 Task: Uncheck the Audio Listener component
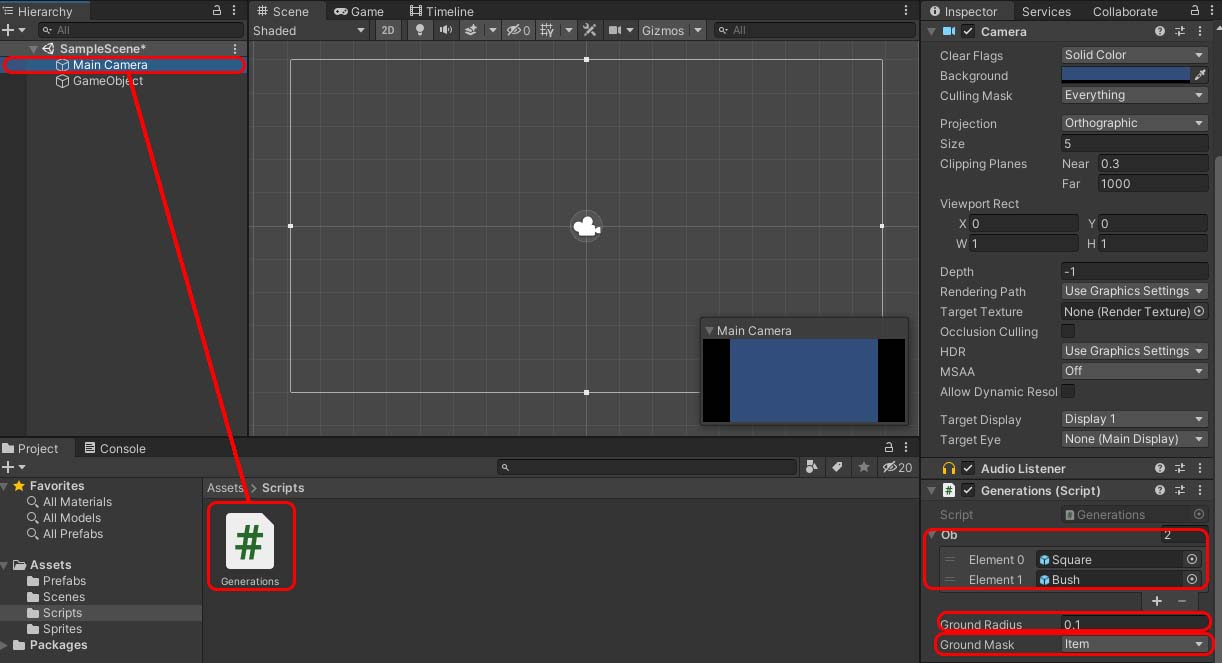(x=968, y=468)
